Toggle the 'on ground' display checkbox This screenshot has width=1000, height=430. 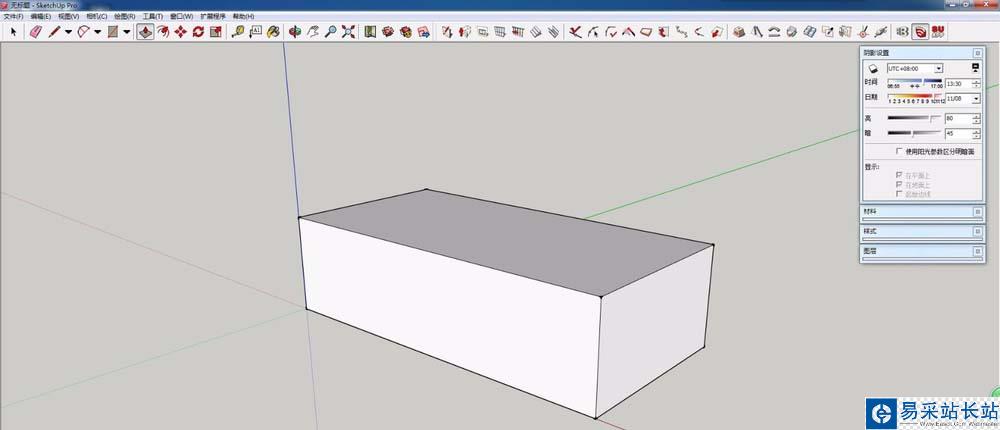(899, 184)
